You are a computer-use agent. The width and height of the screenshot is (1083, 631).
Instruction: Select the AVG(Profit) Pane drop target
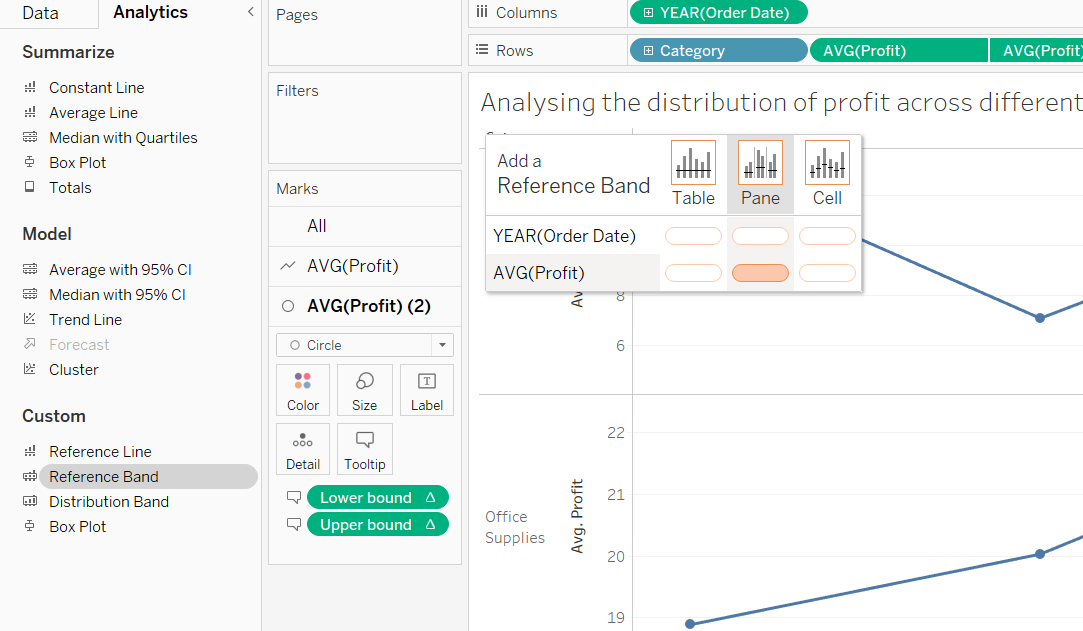760,273
